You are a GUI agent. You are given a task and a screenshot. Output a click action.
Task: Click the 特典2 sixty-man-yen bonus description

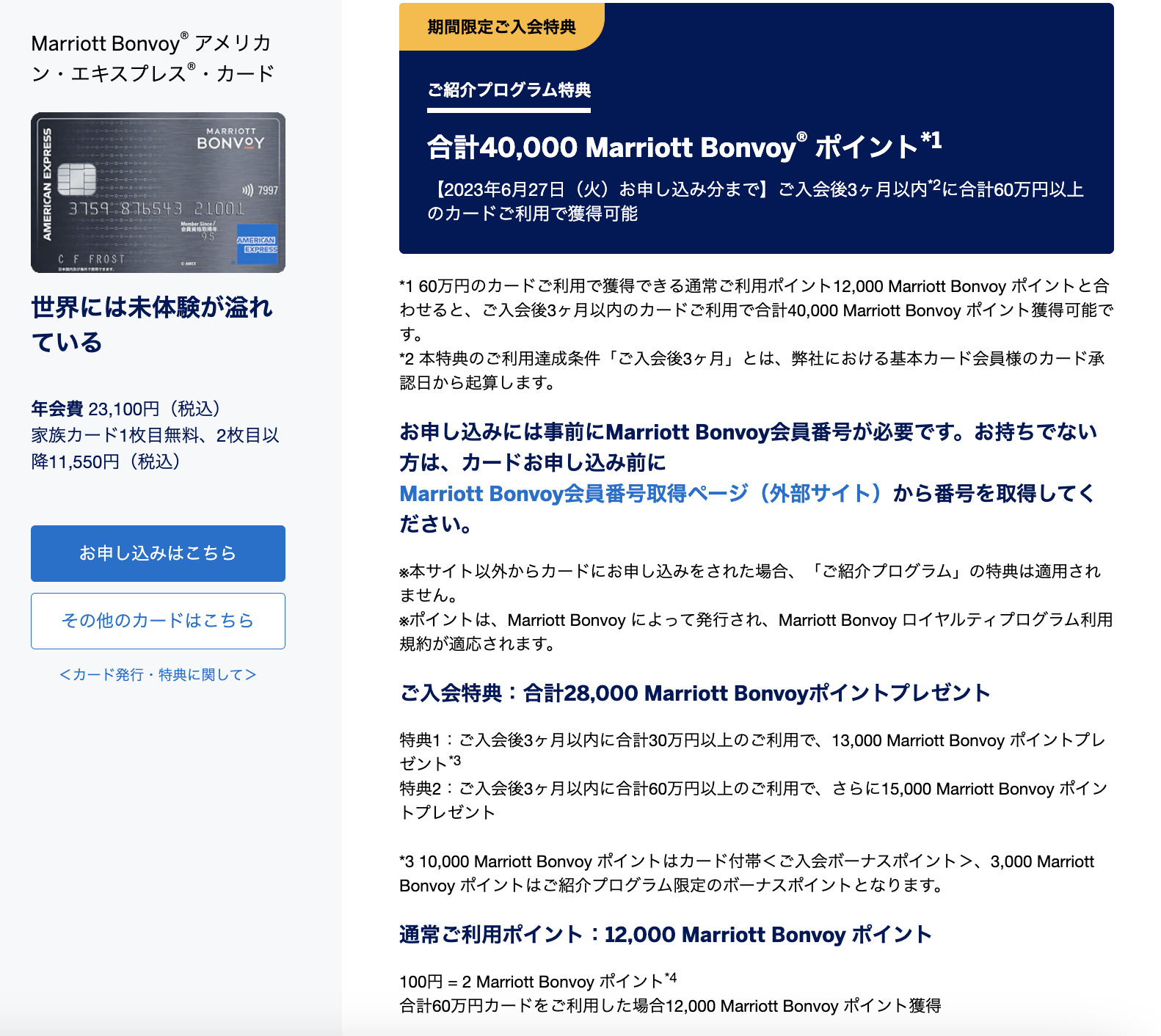tap(754, 800)
